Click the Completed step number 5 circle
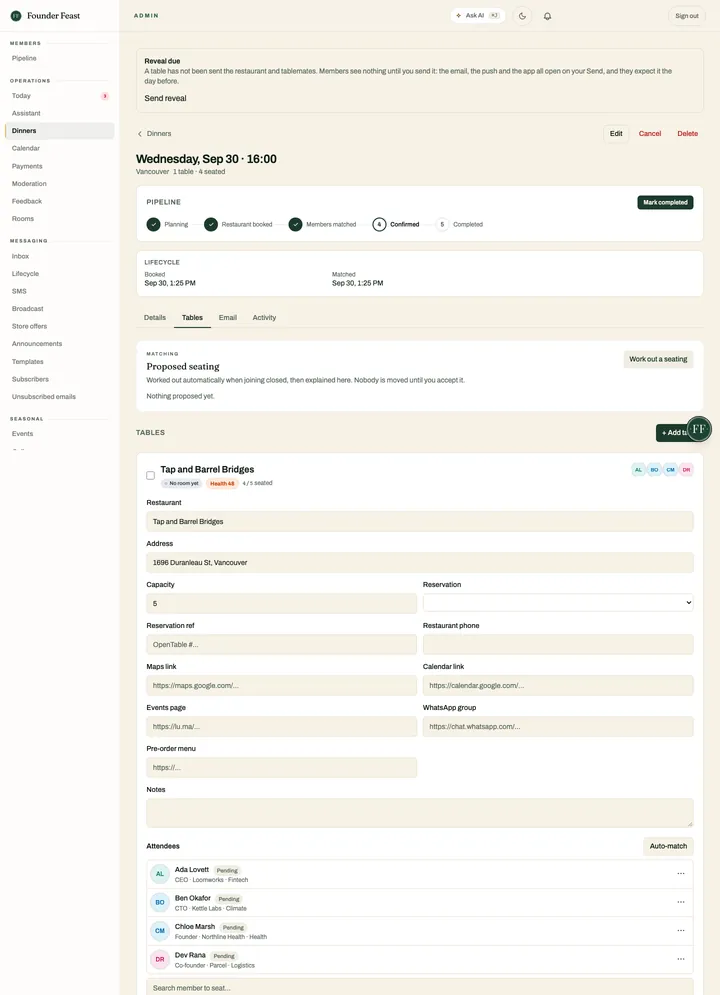The height and width of the screenshot is (995, 720). (442, 225)
